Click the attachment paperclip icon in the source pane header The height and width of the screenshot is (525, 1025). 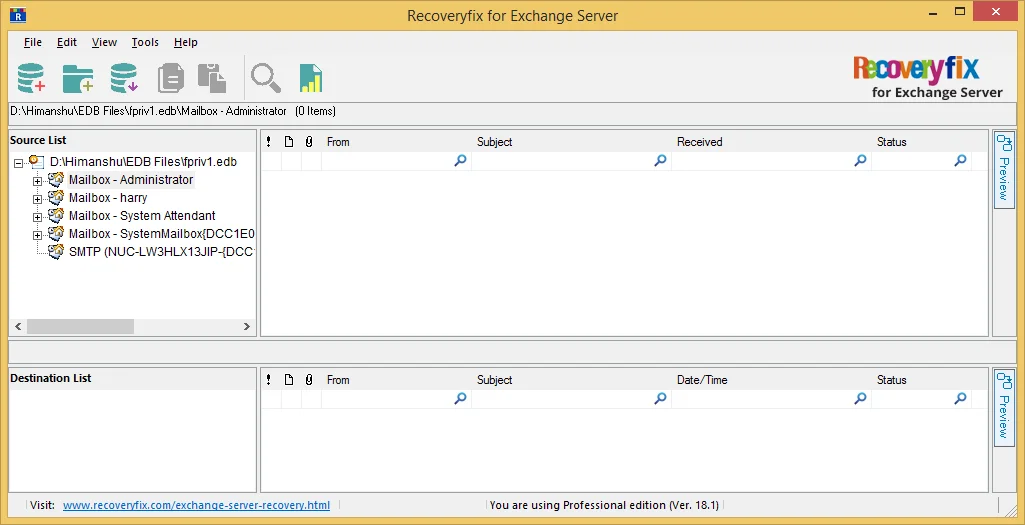coord(309,142)
